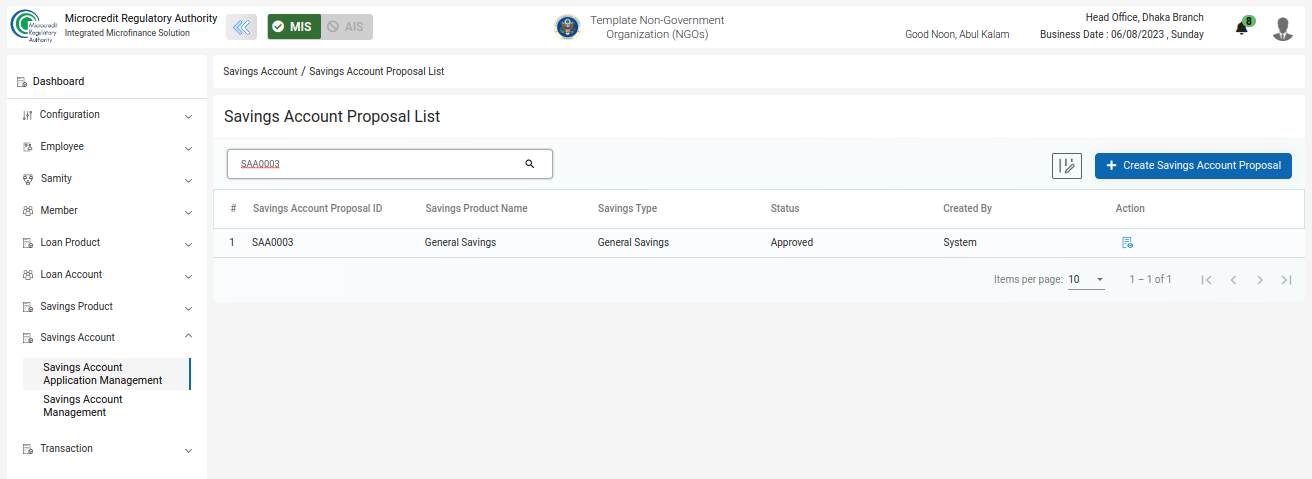Open user profile avatar icon

tap(1283, 28)
